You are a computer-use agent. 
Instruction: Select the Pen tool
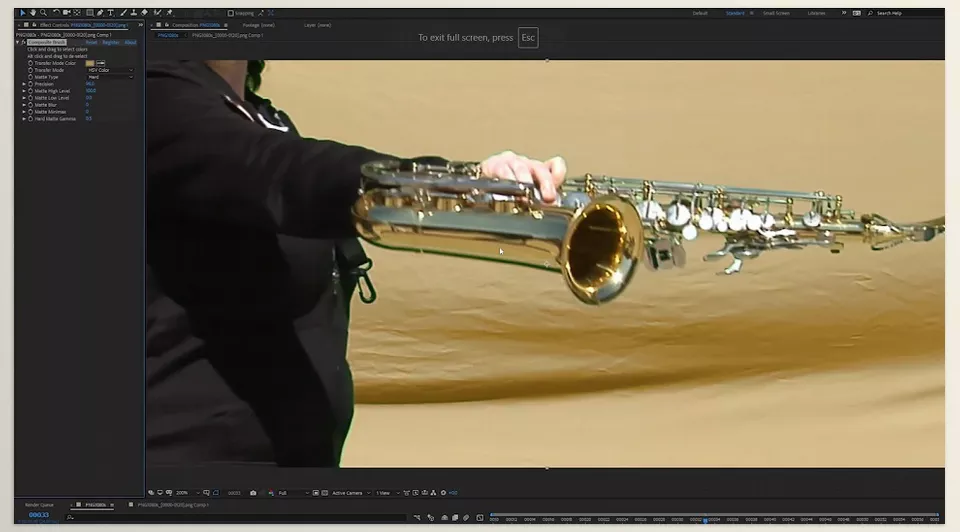pyautogui.click(x=100, y=13)
